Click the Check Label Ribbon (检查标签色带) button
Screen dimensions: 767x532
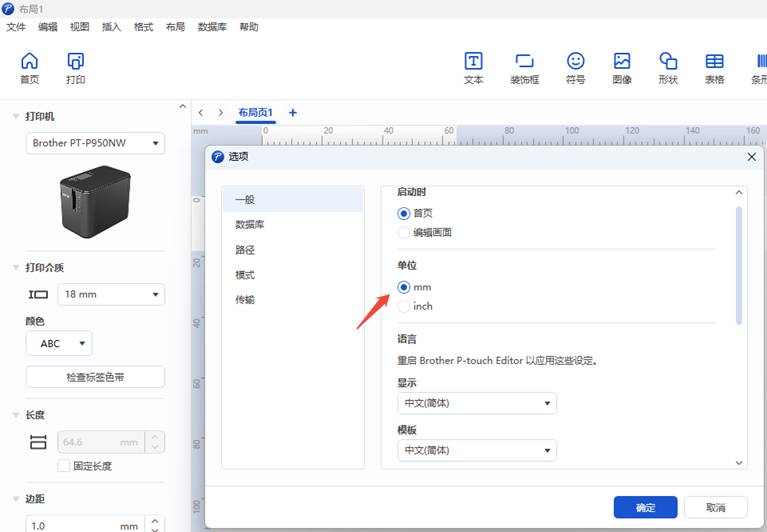coord(95,377)
